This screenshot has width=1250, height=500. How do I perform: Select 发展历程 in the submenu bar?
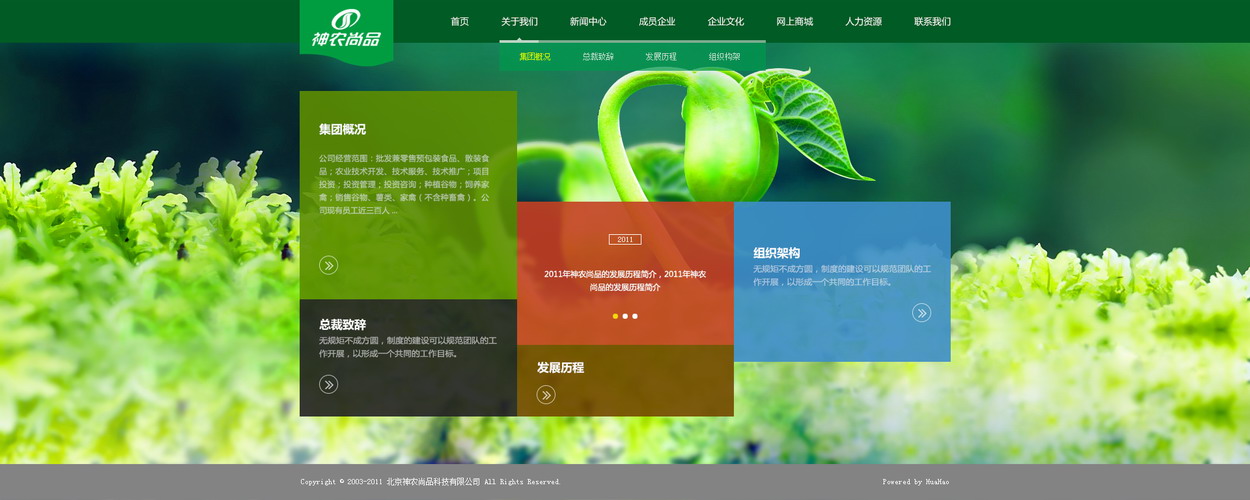[x=661, y=57]
